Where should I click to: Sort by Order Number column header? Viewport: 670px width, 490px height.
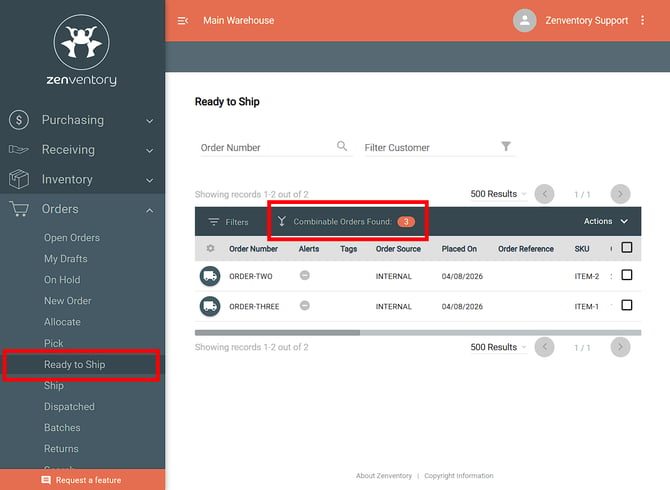253,249
